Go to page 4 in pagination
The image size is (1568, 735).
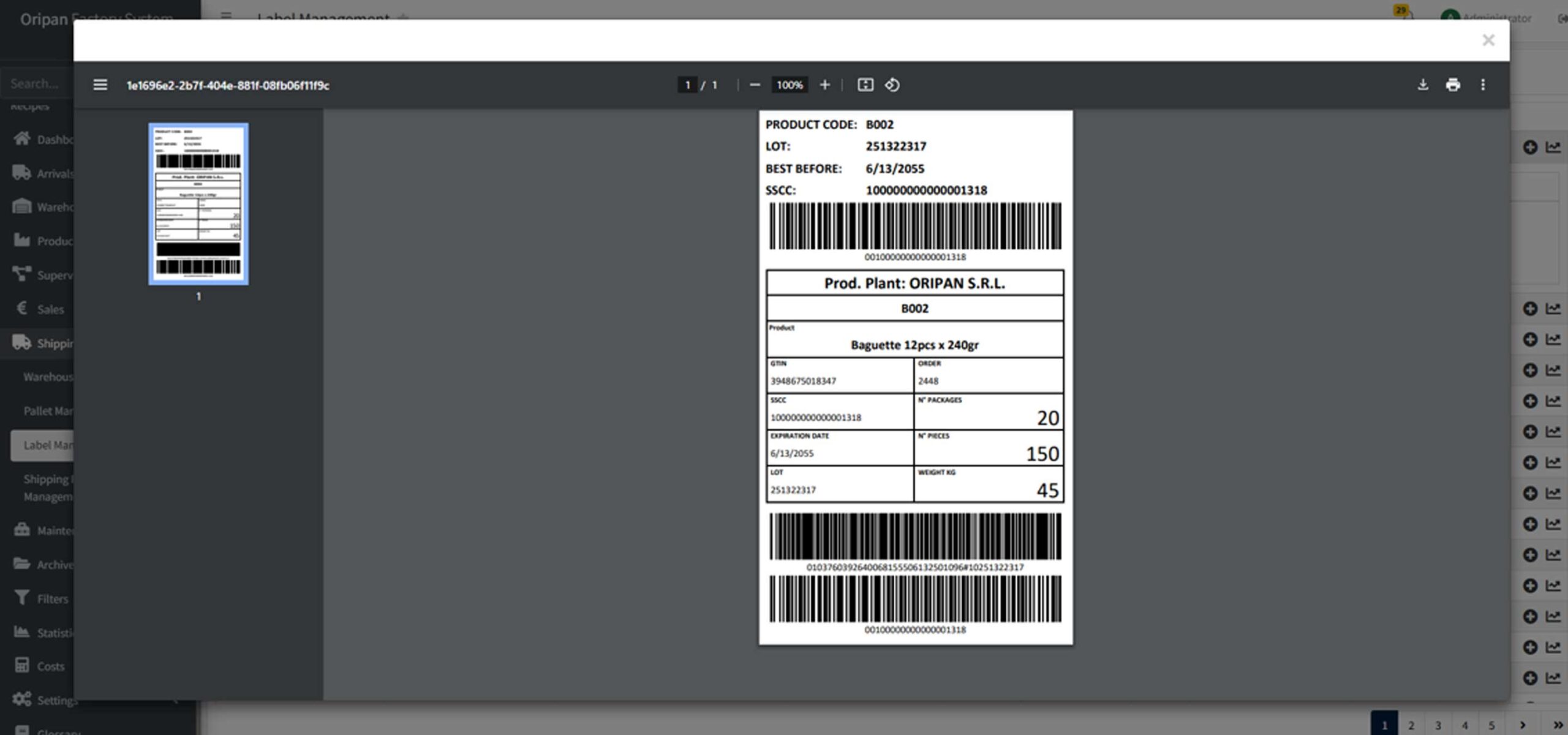pyautogui.click(x=1465, y=725)
